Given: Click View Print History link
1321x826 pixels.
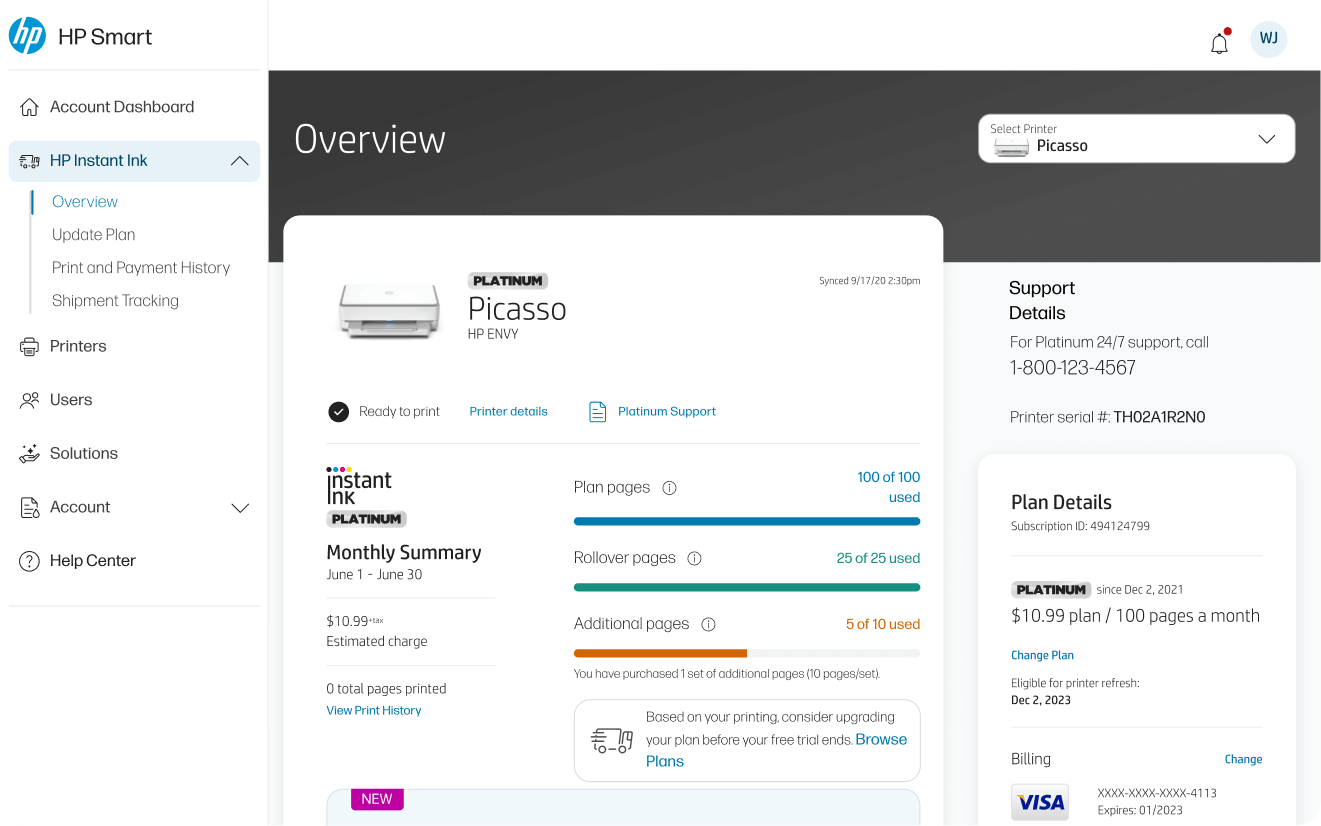Looking at the screenshot, I should [374, 711].
